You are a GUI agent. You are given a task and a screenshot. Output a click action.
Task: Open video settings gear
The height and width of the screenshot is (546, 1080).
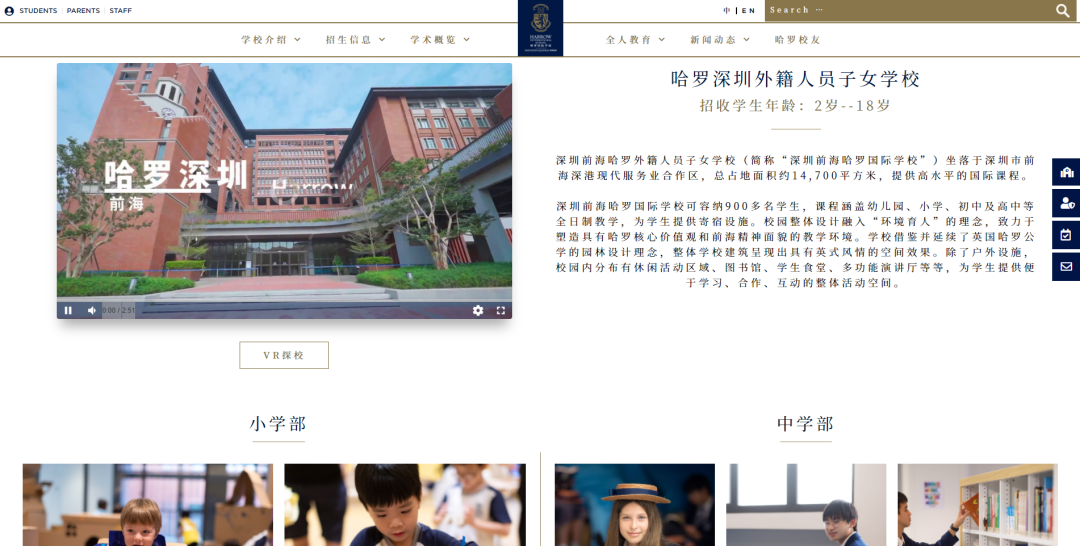[x=478, y=310]
